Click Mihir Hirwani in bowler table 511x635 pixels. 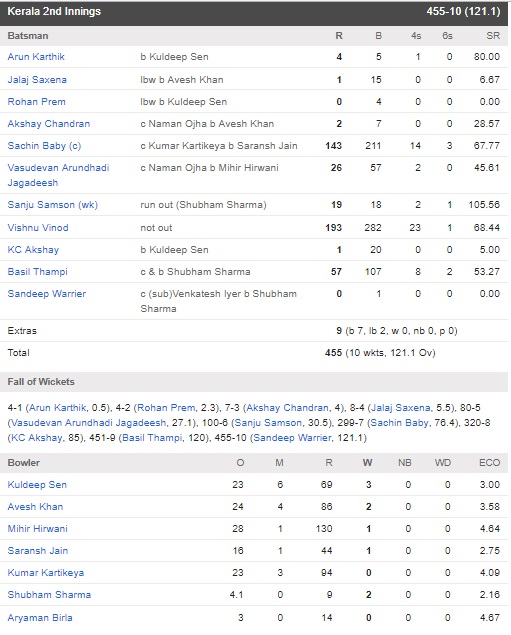[38, 528]
